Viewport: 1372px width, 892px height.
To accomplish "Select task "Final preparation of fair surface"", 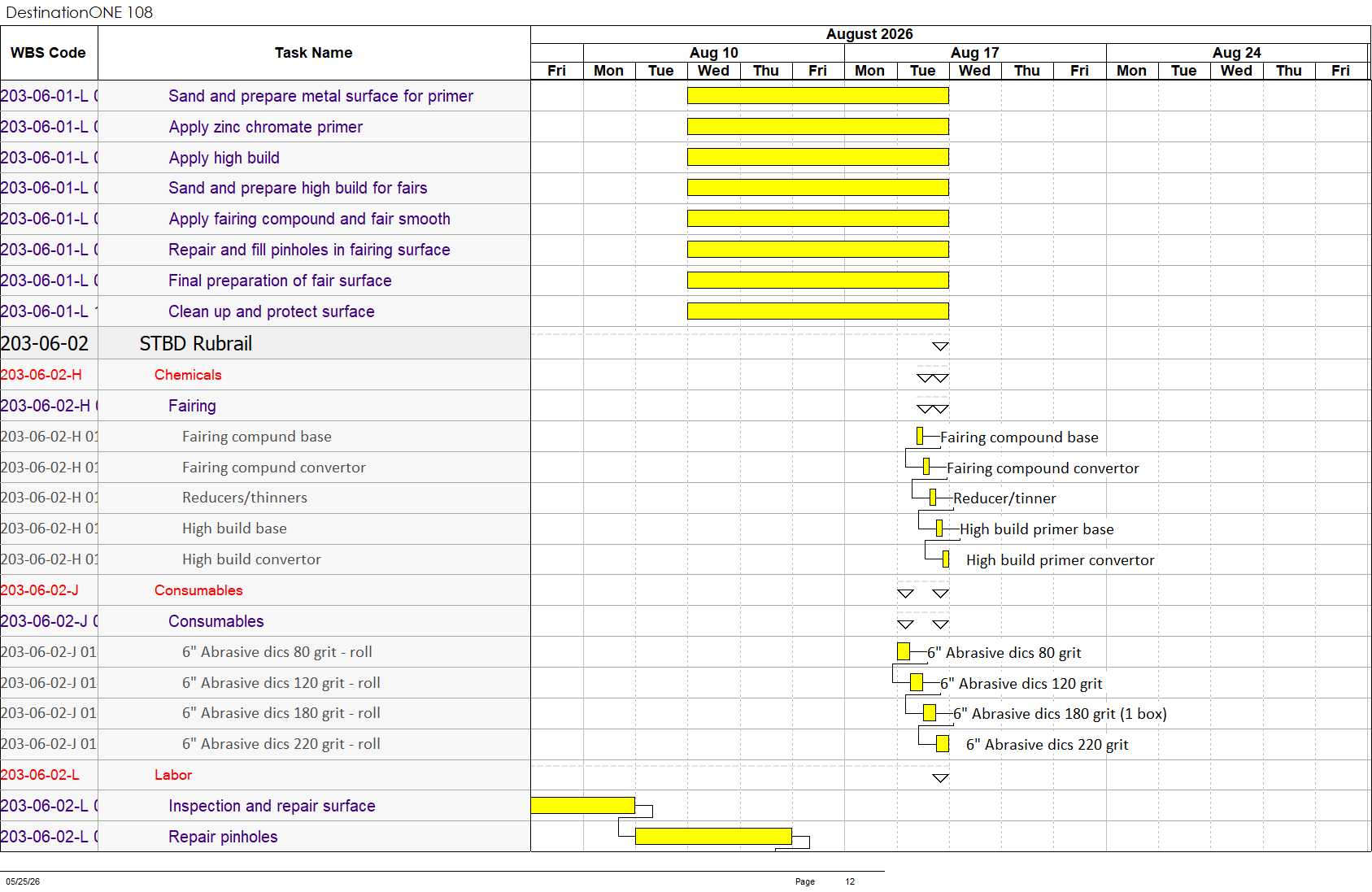I will pyautogui.click(x=280, y=281).
